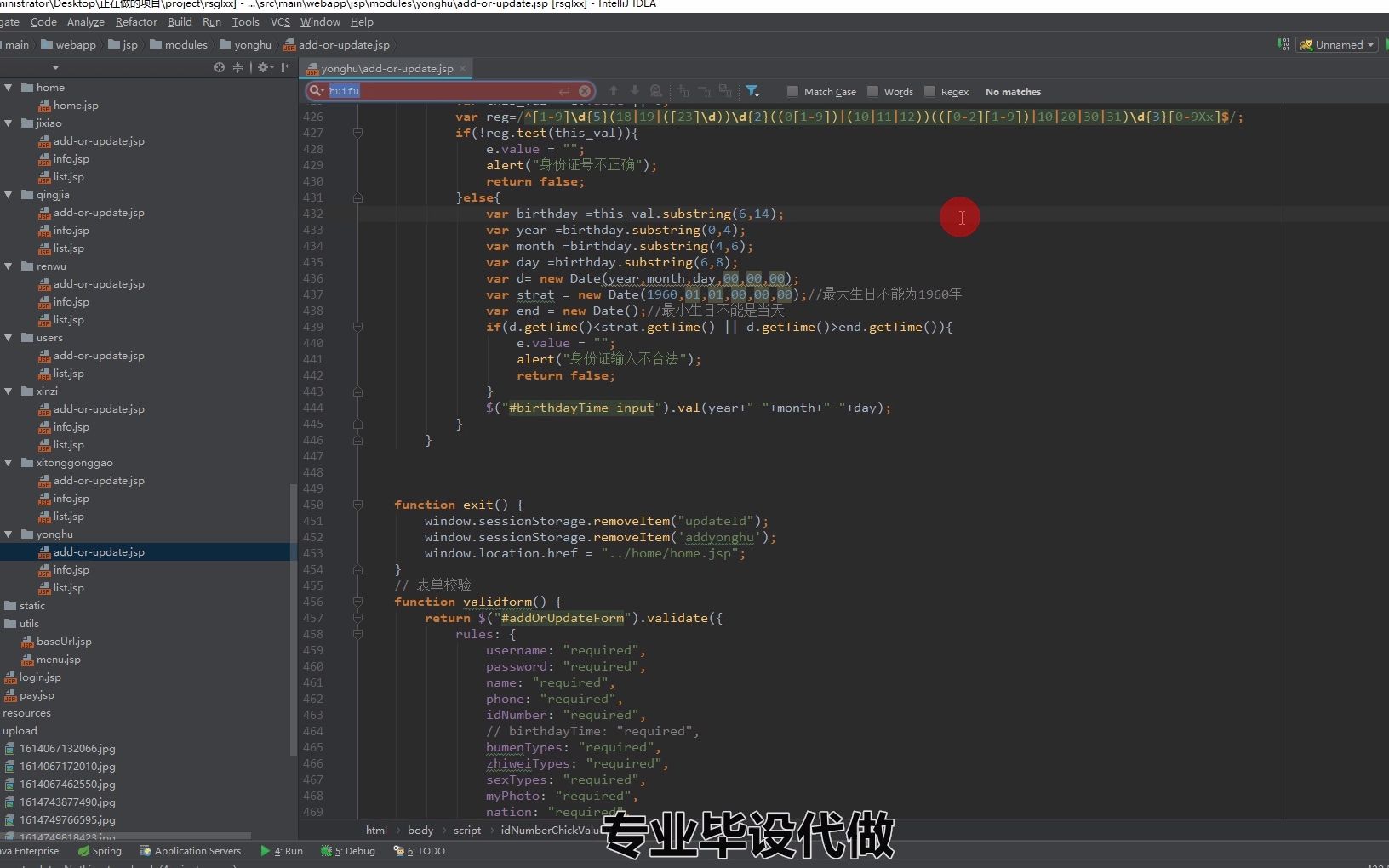Open the Refactor menu
The image size is (1389, 868).
(135, 22)
